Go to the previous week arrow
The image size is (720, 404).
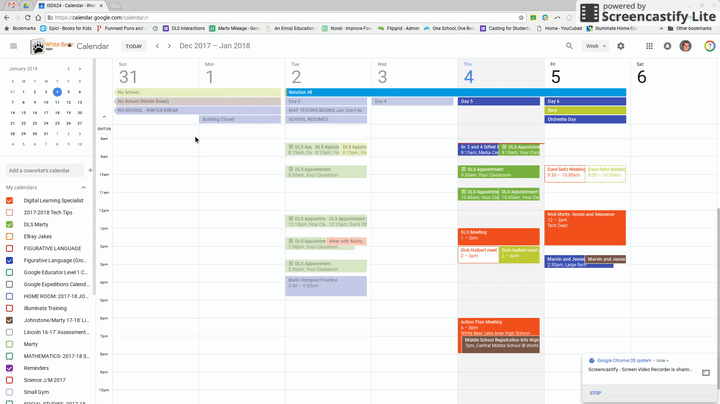157,46
